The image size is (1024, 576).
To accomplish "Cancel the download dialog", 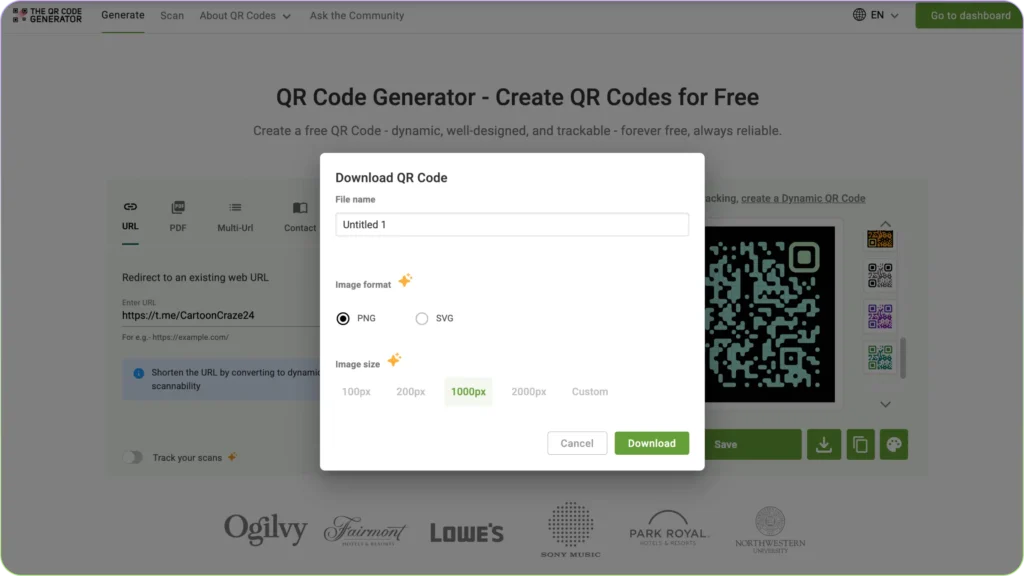I will [577, 442].
